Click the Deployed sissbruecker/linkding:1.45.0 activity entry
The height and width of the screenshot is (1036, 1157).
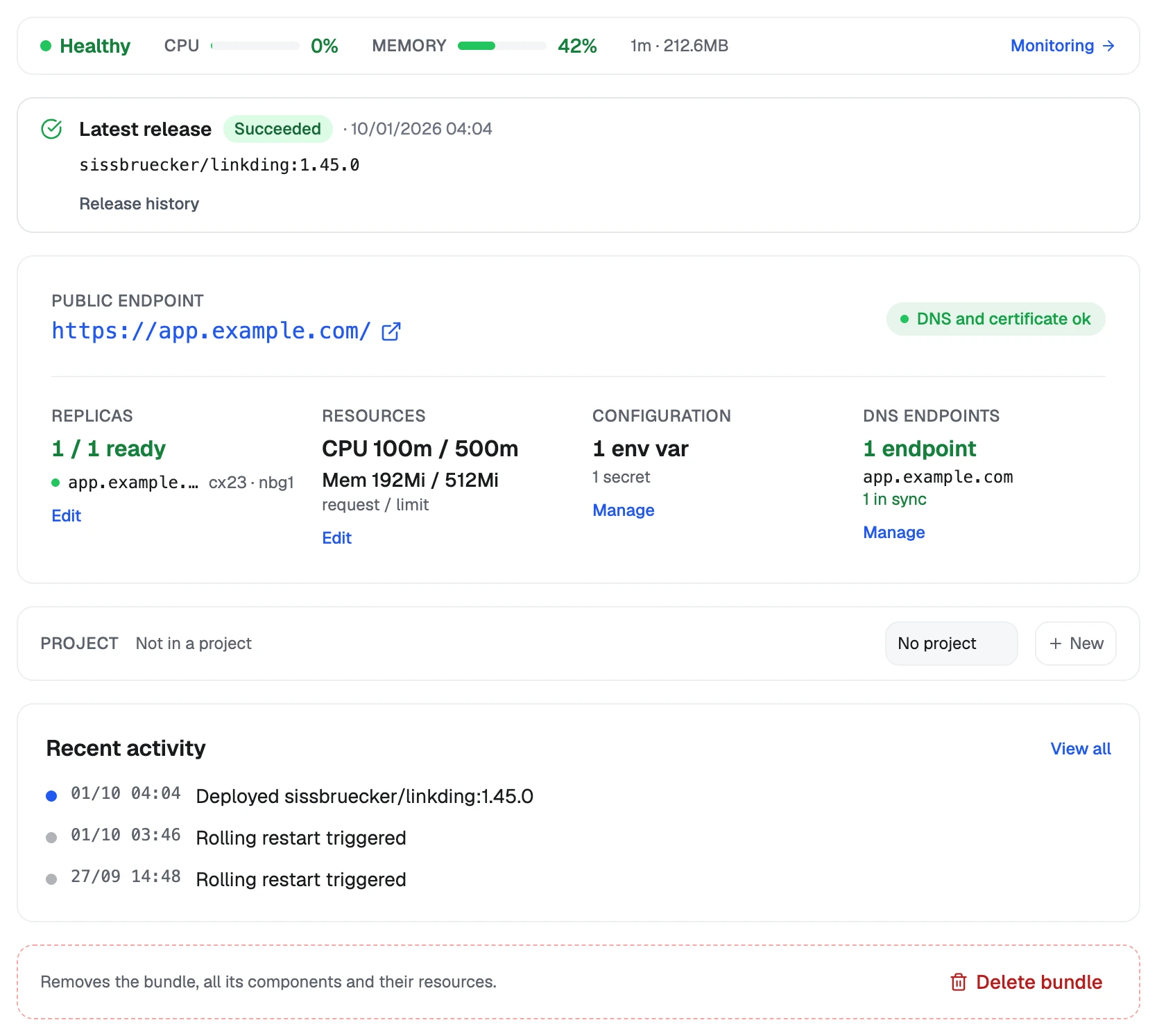[290, 796]
